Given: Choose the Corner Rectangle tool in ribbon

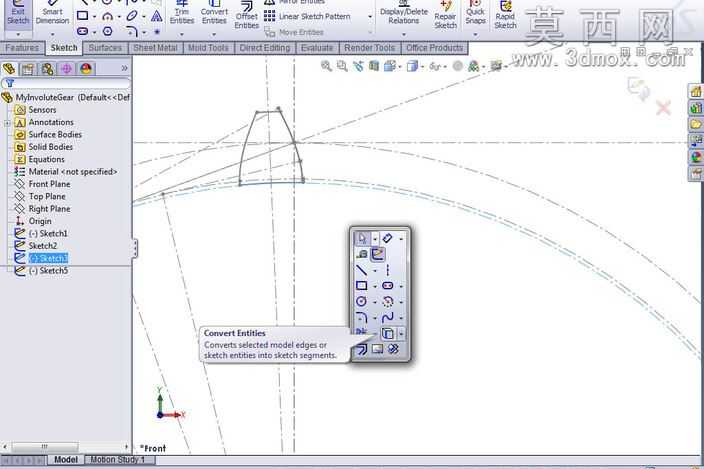Looking at the screenshot, I should (83, 16).
